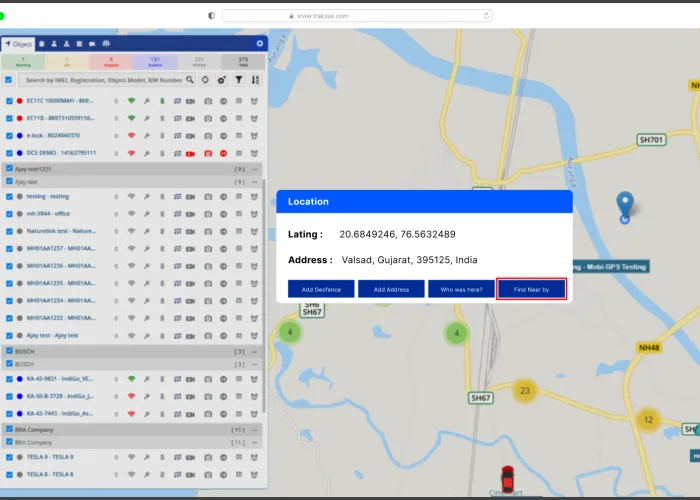Click the settings gear in panel header

click(x=260, y=44)
